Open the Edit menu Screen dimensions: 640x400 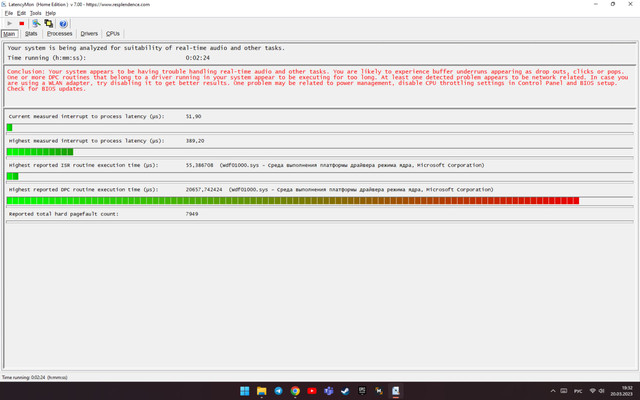tap(21, 13)
